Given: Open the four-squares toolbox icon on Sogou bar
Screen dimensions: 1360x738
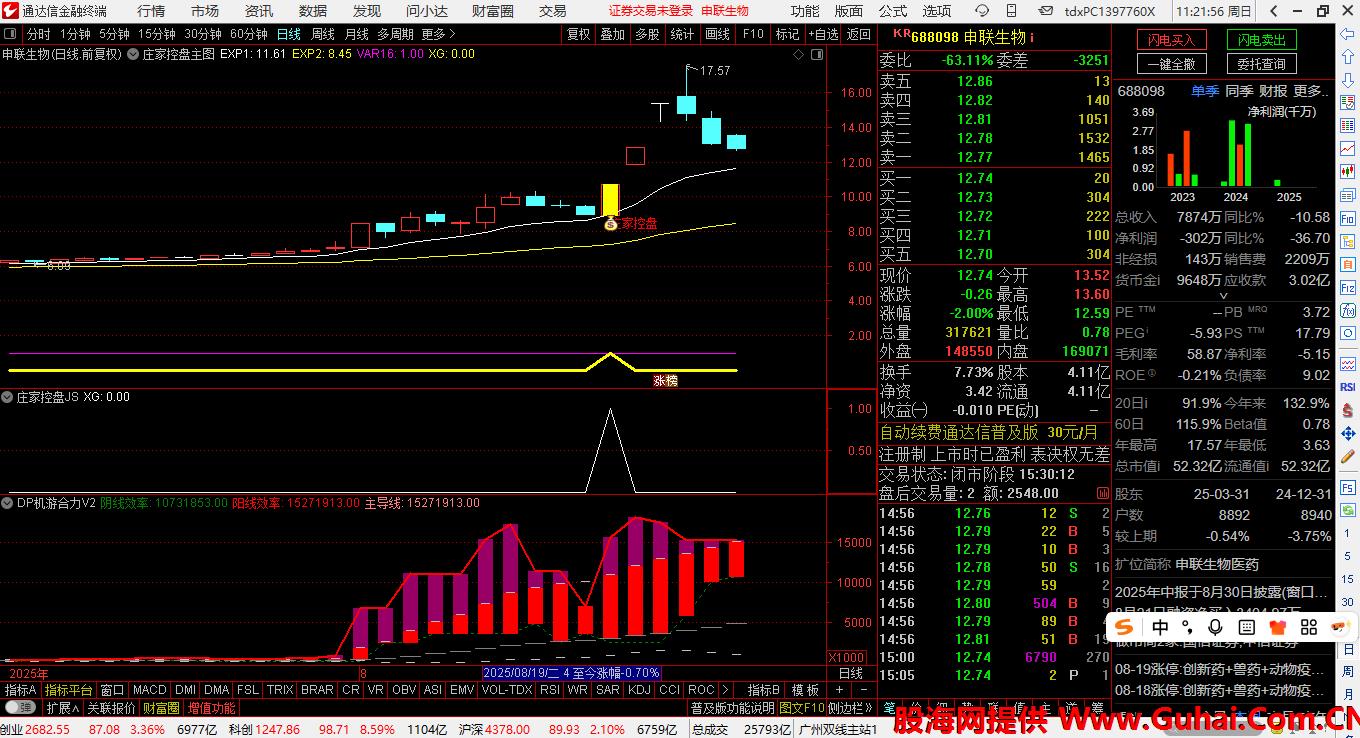Looking at the screenshot, I should coord(1308,627).
